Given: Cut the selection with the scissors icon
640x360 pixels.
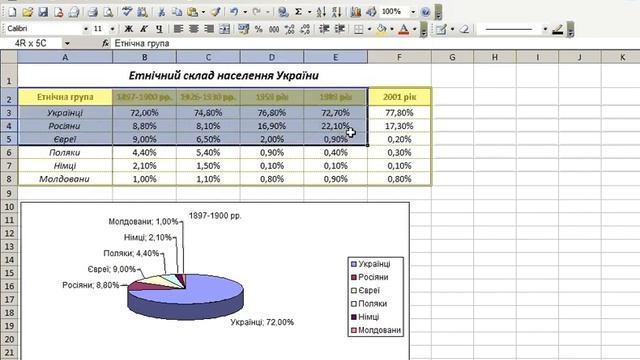Looking at the screenshot, I should 162,12.
